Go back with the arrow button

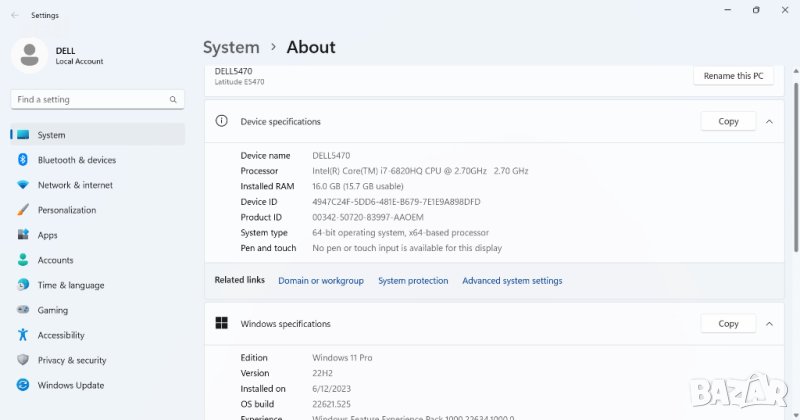point(14,15)
